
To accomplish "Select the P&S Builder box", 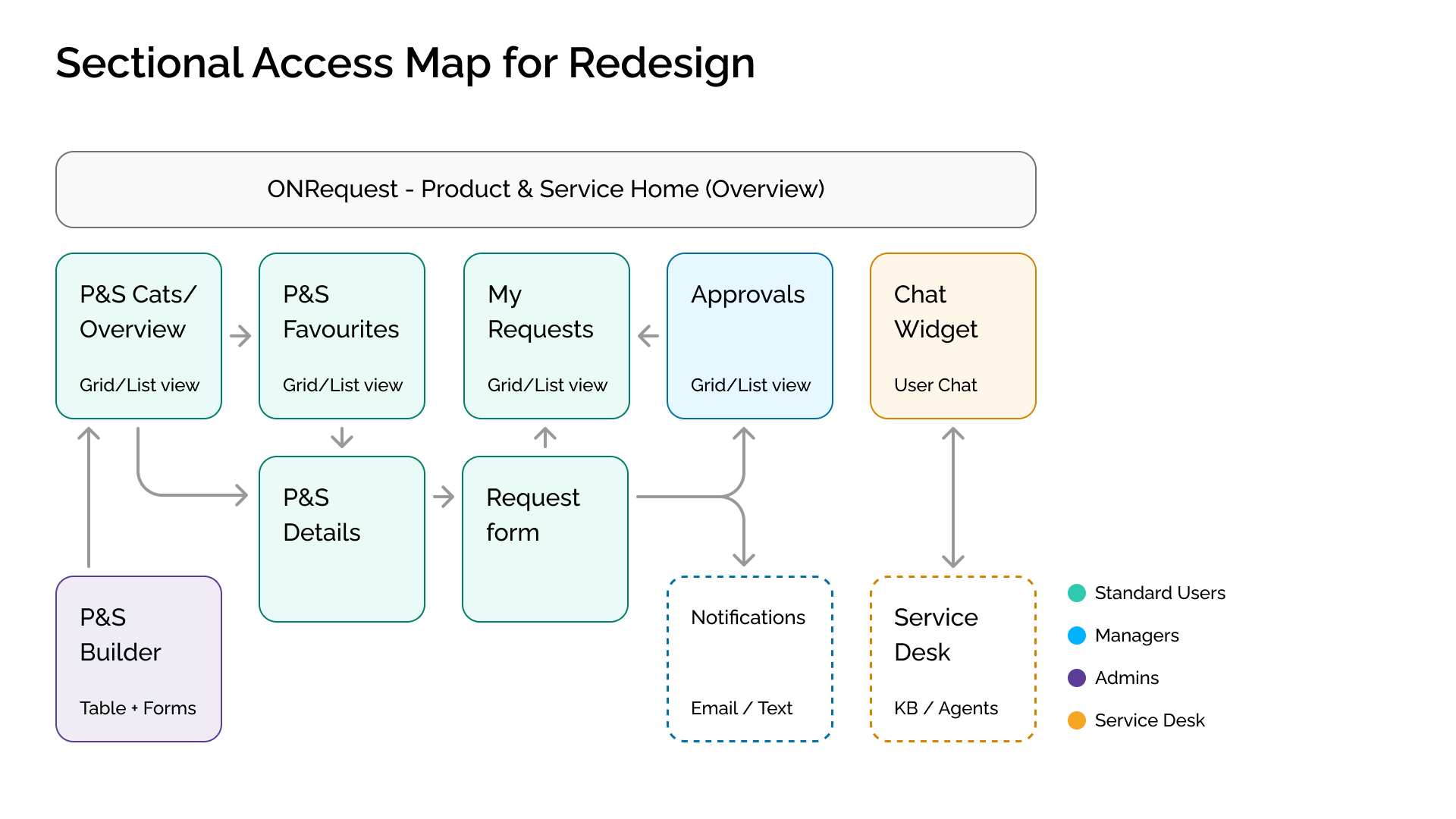I will 139,659.
